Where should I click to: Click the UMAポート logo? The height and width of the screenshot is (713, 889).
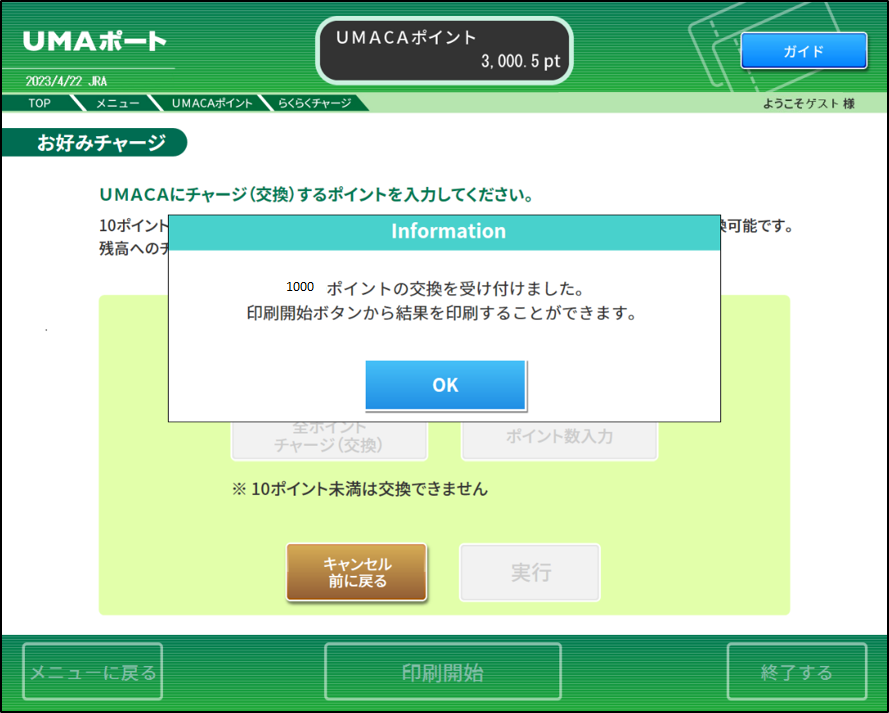coord(94,42)
